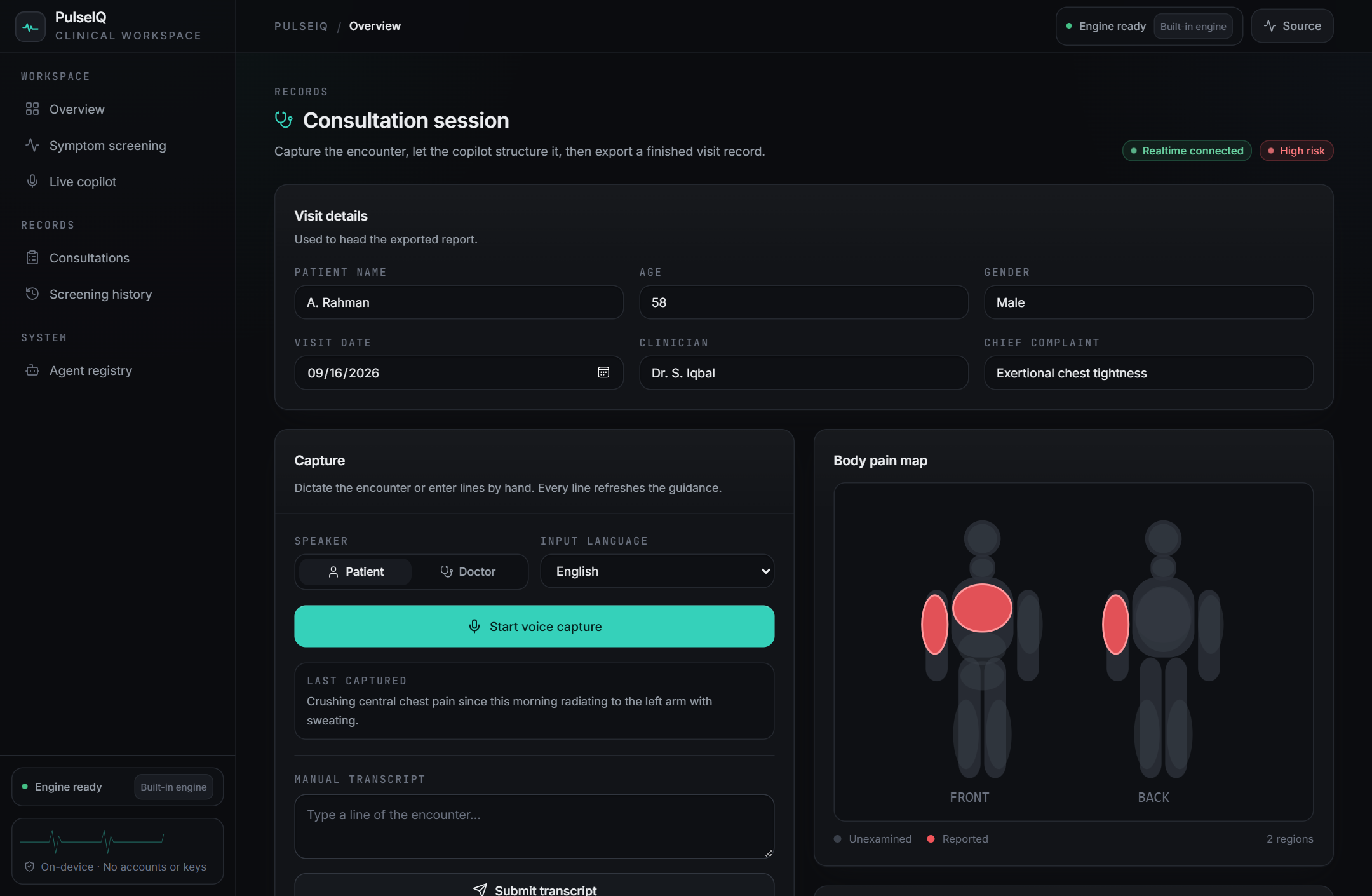Click the Last captured transcript text

pos(509,710)
